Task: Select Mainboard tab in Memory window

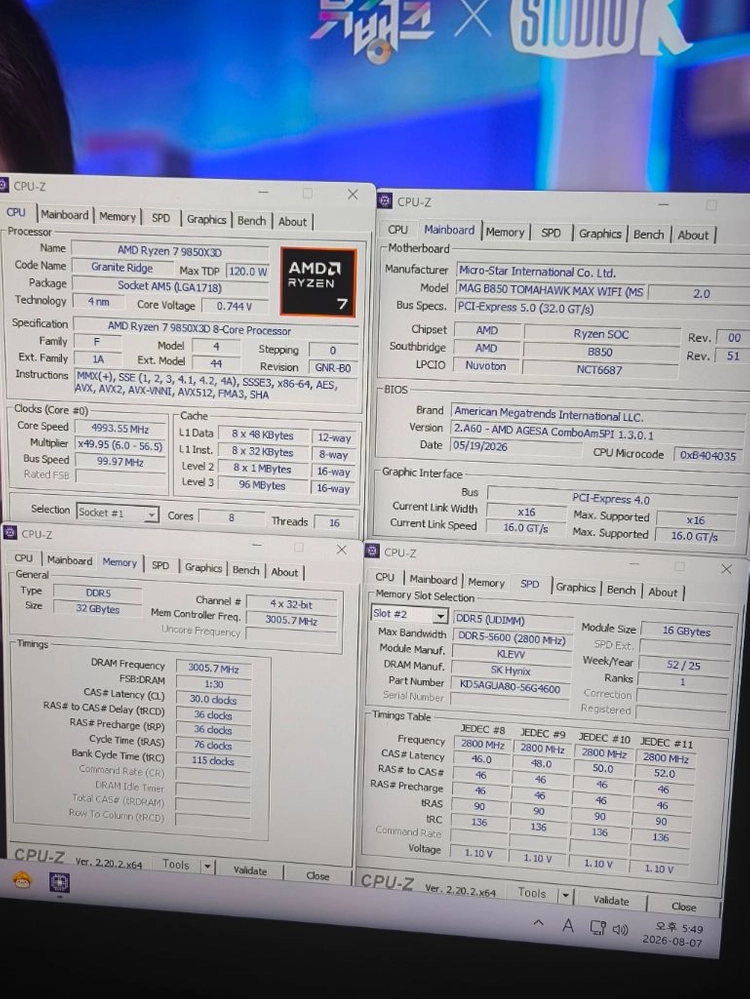Action: pyautogui.click(x=69, y=560)
